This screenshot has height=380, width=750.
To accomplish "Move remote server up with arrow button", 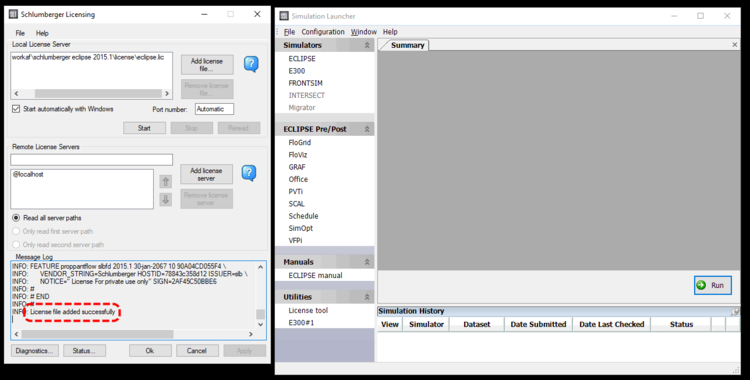I will click(x=165, y=181).
